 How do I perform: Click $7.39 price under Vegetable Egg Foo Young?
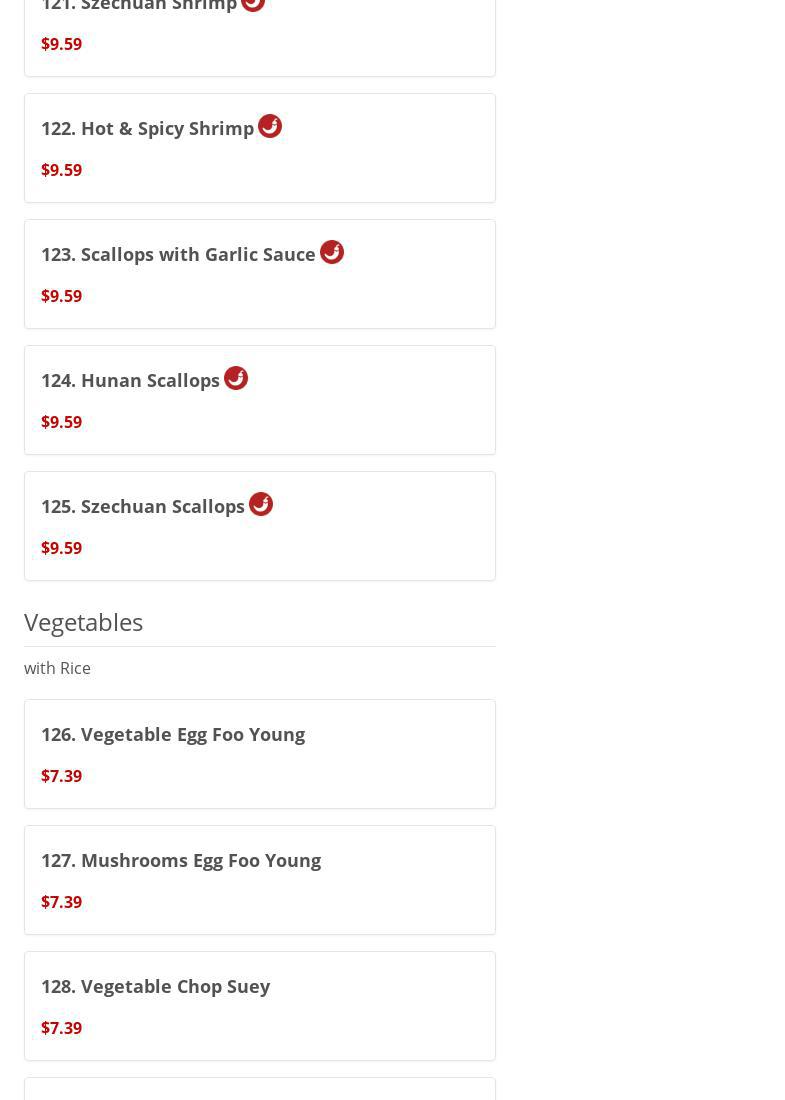click(x=61, y=776)
